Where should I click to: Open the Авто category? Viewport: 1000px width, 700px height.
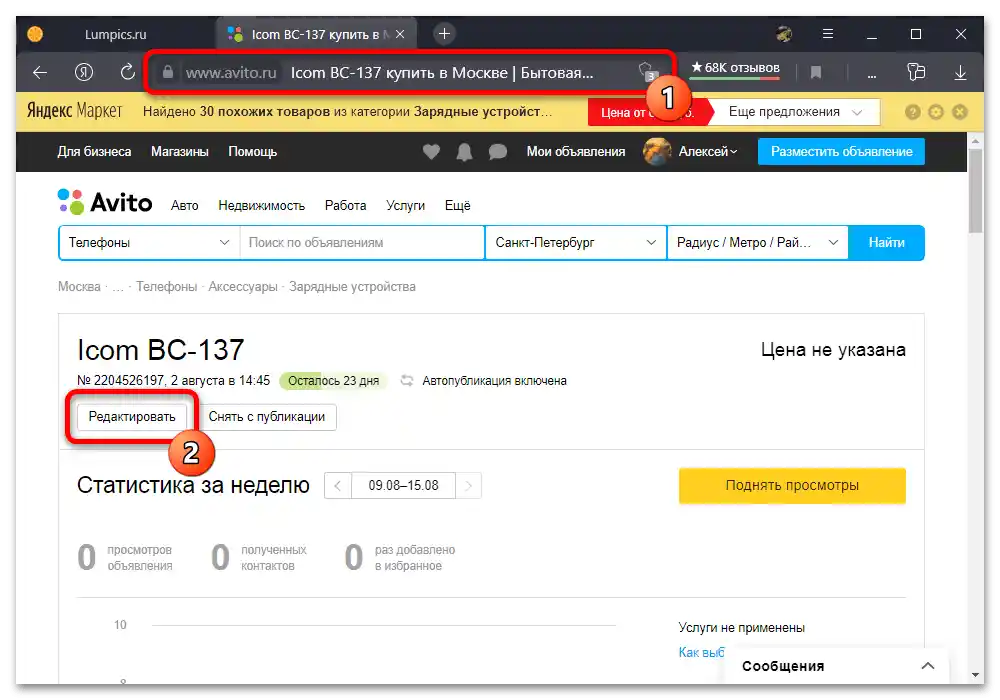point(184,205)
